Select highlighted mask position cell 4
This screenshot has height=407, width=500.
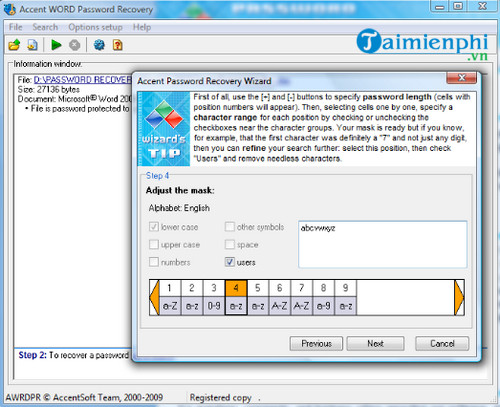pyautogui.click(x=236, y=297)
